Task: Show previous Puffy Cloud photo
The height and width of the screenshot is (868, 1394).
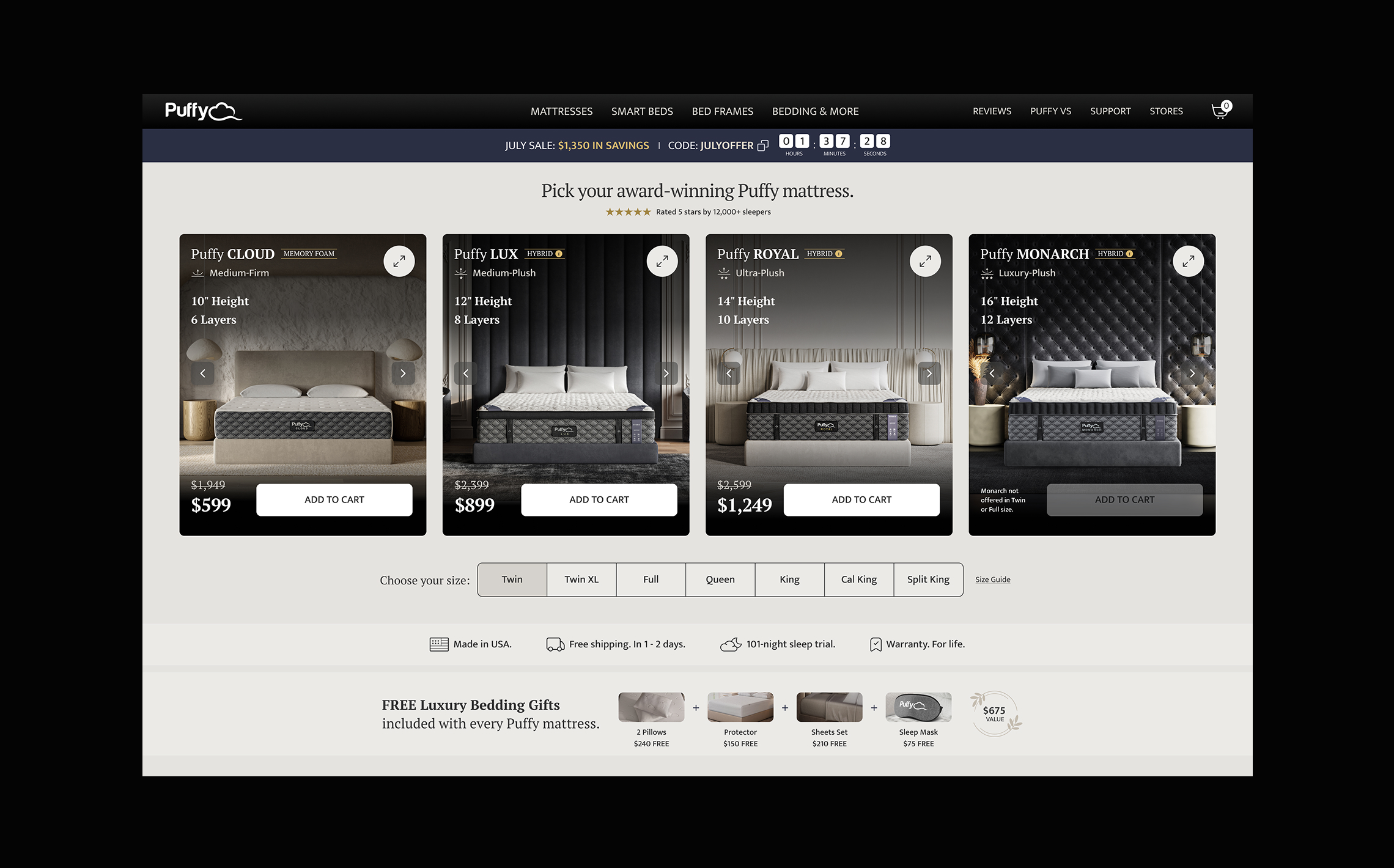Action: 202,373
